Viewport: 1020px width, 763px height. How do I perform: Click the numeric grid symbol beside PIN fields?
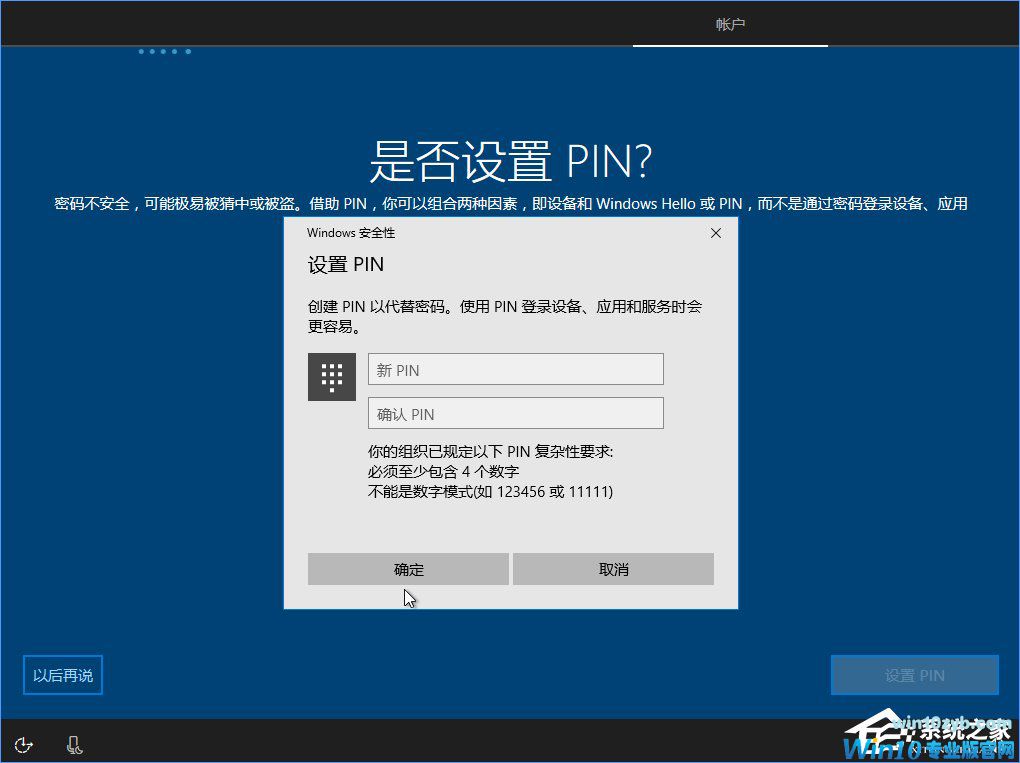331,377
